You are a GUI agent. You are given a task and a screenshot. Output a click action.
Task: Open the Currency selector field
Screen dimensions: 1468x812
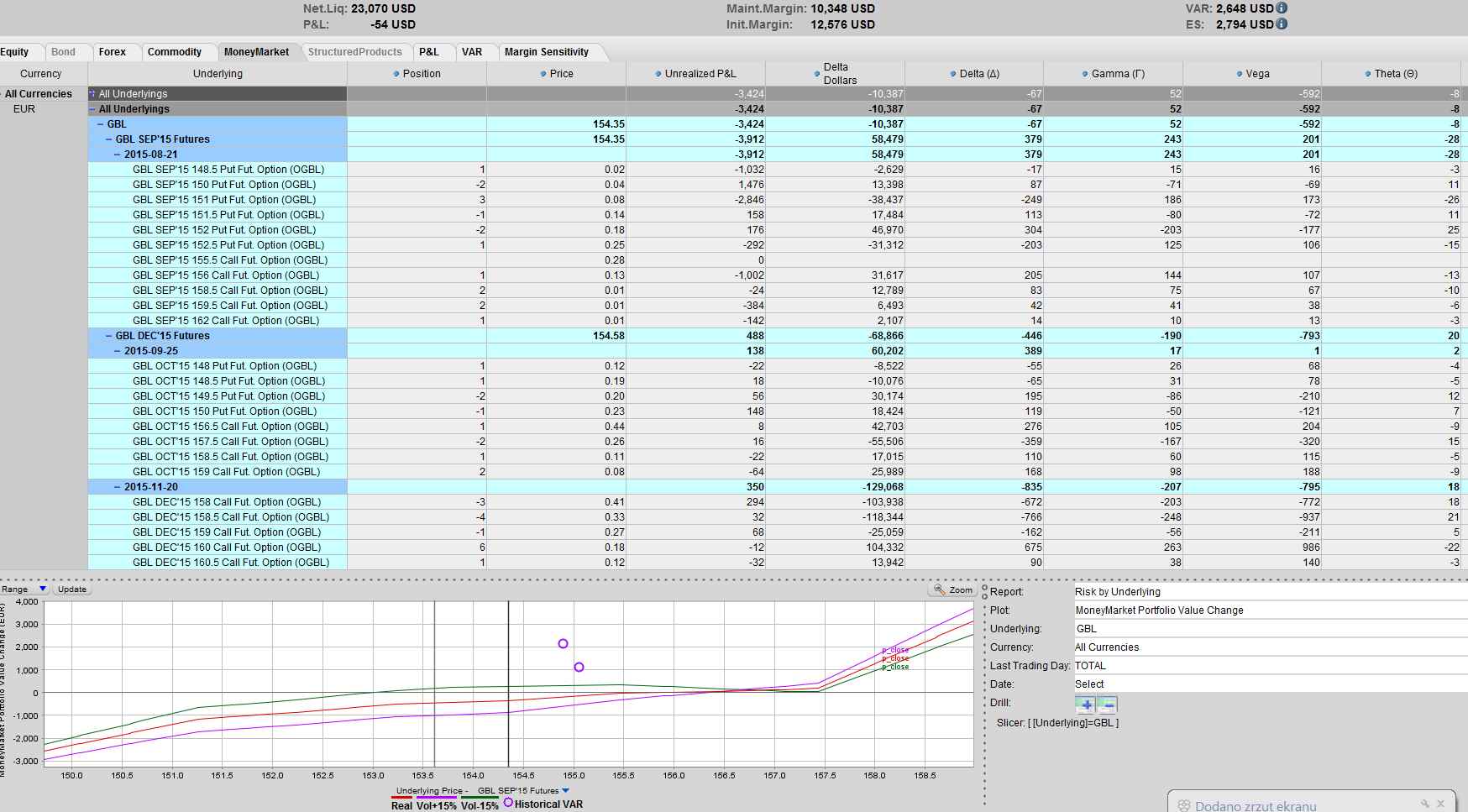pos(1271,647)
